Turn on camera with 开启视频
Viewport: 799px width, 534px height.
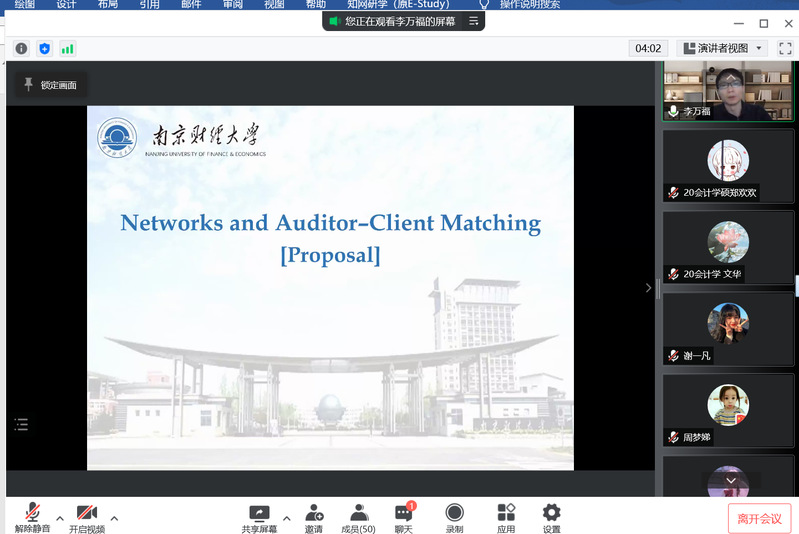coord(86,514)
